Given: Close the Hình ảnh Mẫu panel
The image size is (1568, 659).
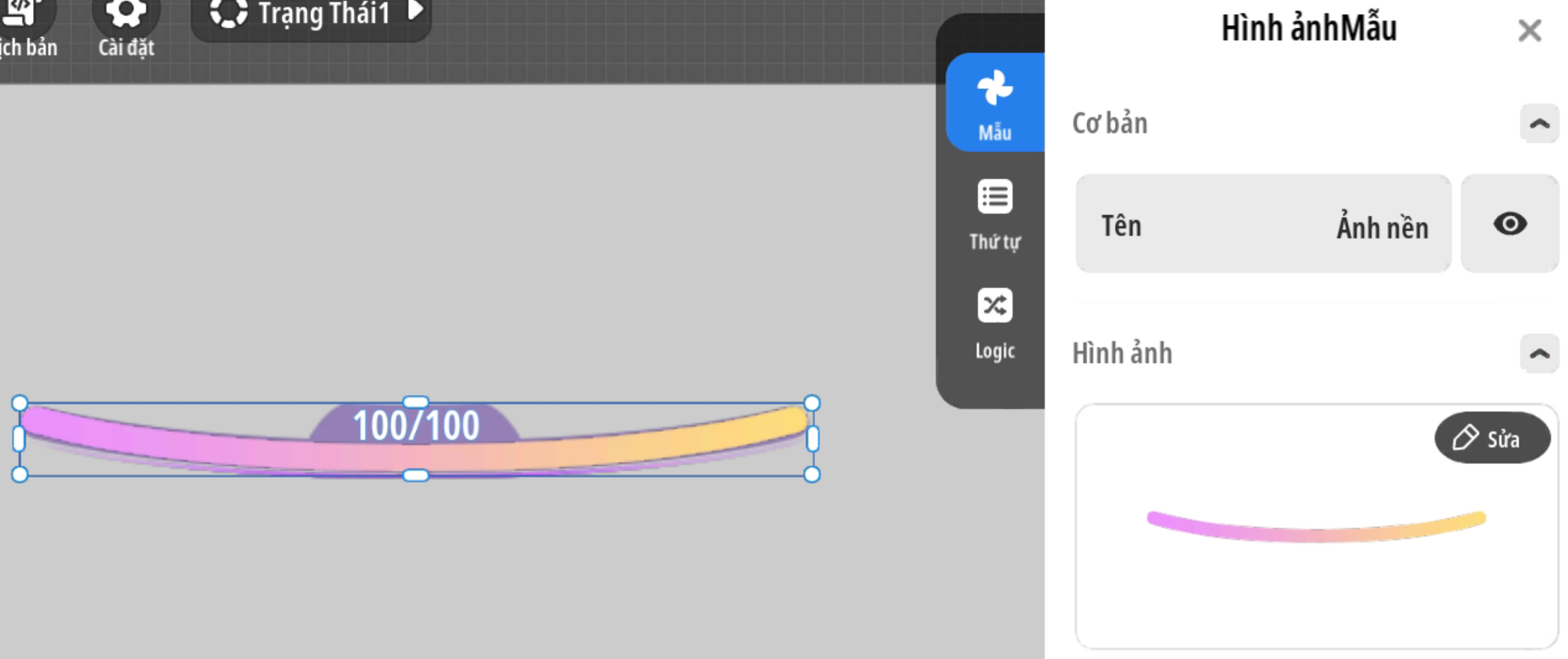Looking at the screenshot, I should coord(1529,31).
